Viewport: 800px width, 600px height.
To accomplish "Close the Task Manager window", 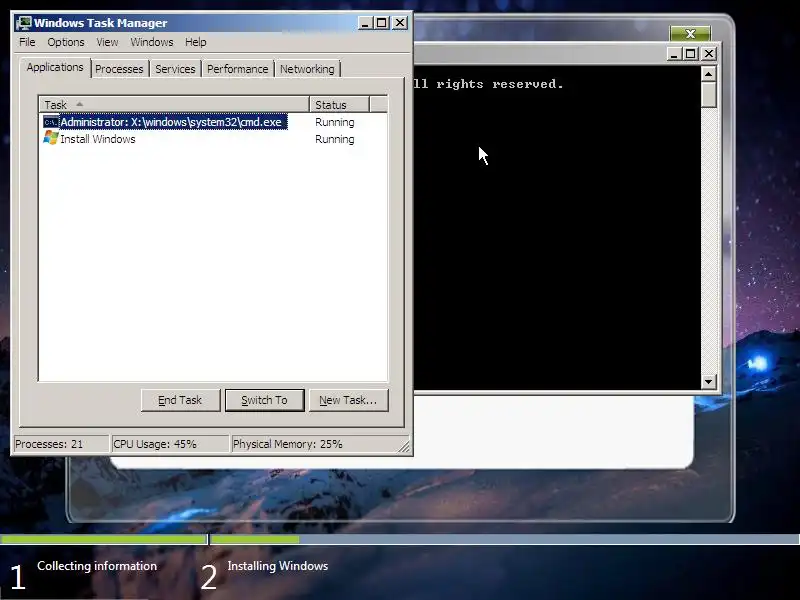I will 400,23.
